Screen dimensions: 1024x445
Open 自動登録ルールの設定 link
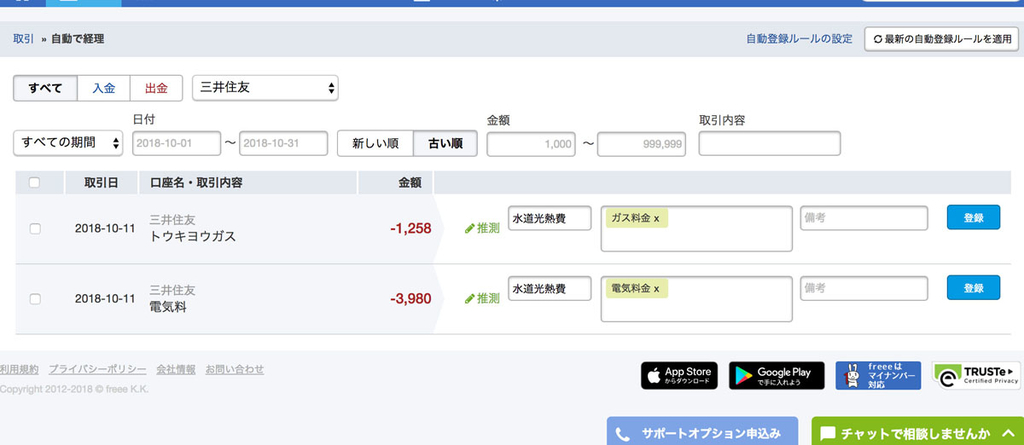(799, 39)
